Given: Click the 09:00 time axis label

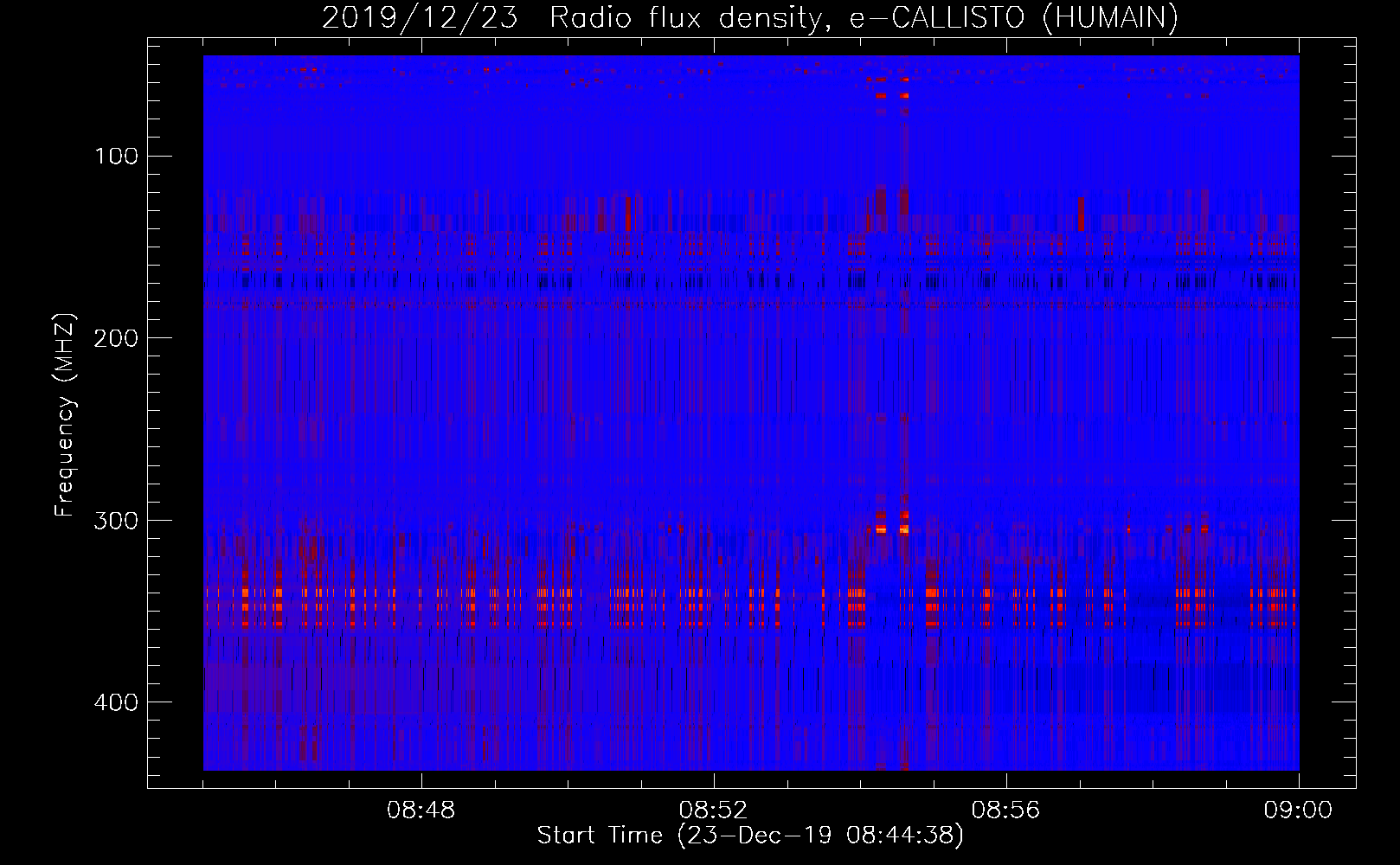Looking at the screenshot, I should pos(1299,811).
